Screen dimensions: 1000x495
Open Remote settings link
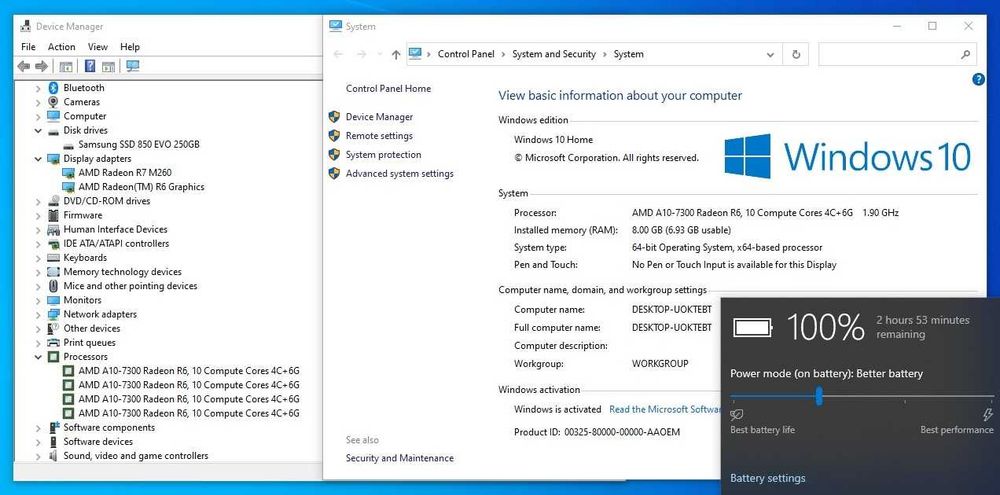(x=379, y=136)
